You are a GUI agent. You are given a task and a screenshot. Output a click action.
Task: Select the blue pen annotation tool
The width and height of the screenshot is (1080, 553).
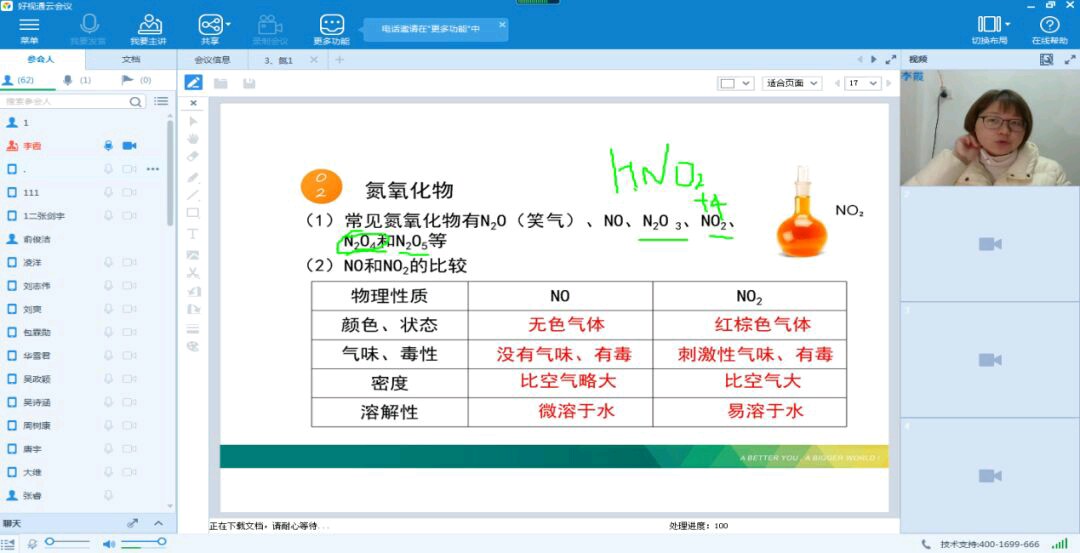click(193, 83)
